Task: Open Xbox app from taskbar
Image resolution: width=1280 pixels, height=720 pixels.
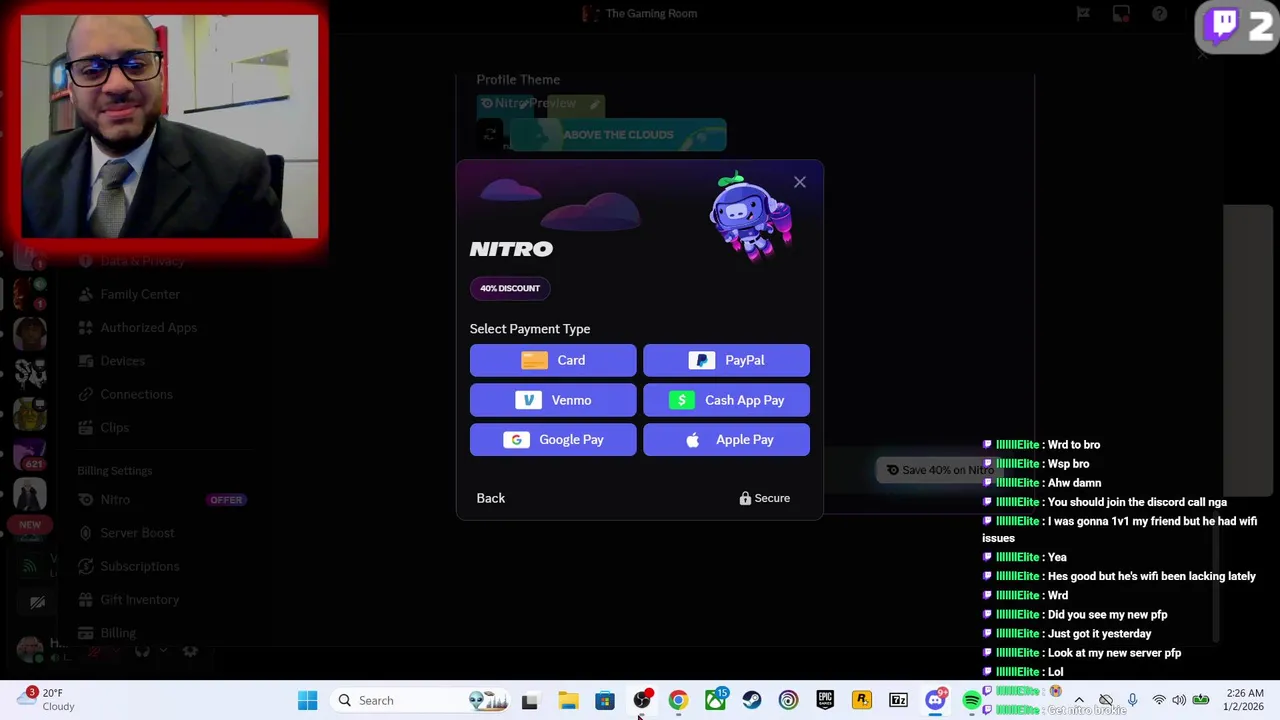Action: (x=715, y=700)
